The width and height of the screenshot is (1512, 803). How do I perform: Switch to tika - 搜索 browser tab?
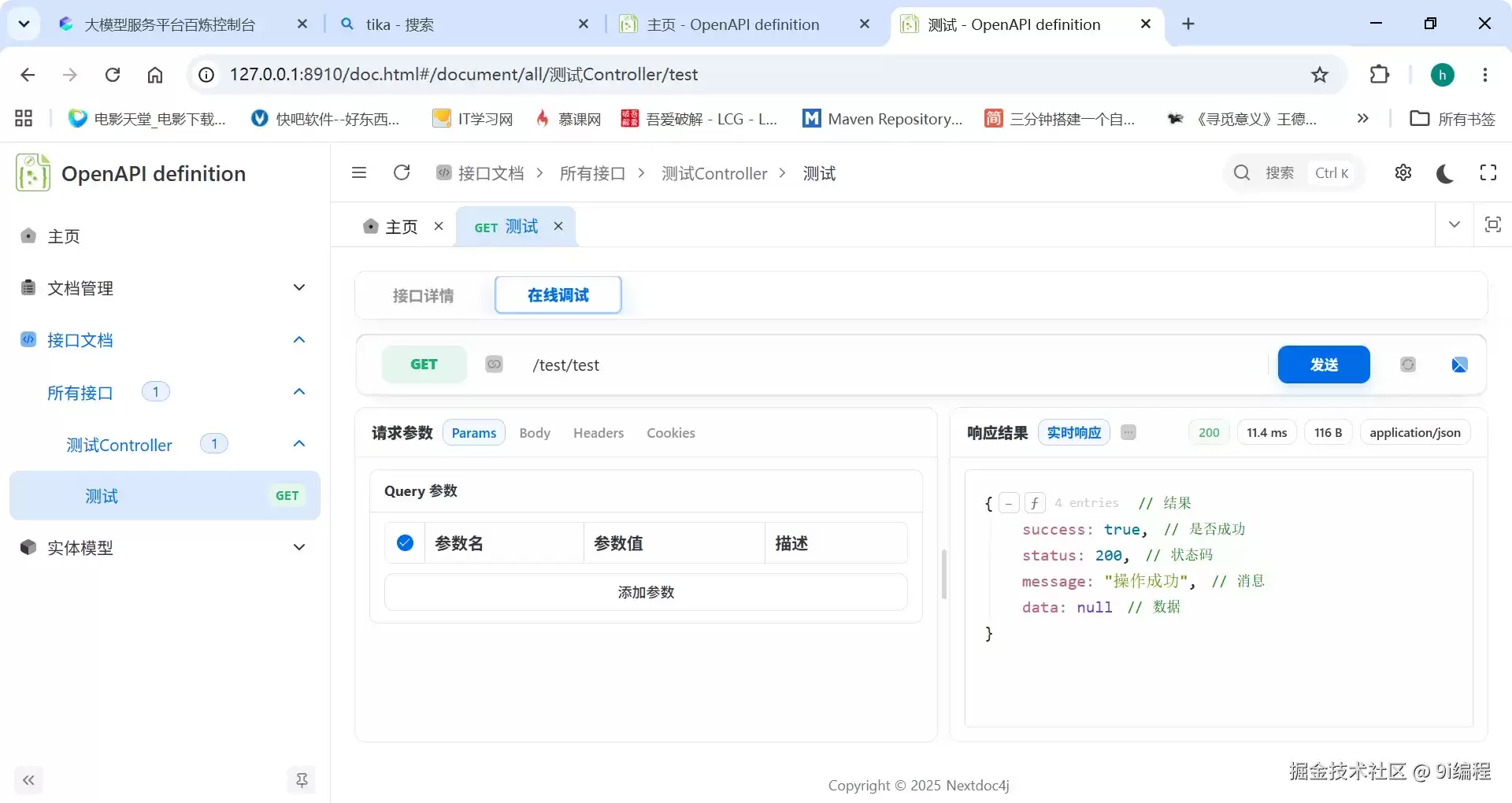click(465, 24)
